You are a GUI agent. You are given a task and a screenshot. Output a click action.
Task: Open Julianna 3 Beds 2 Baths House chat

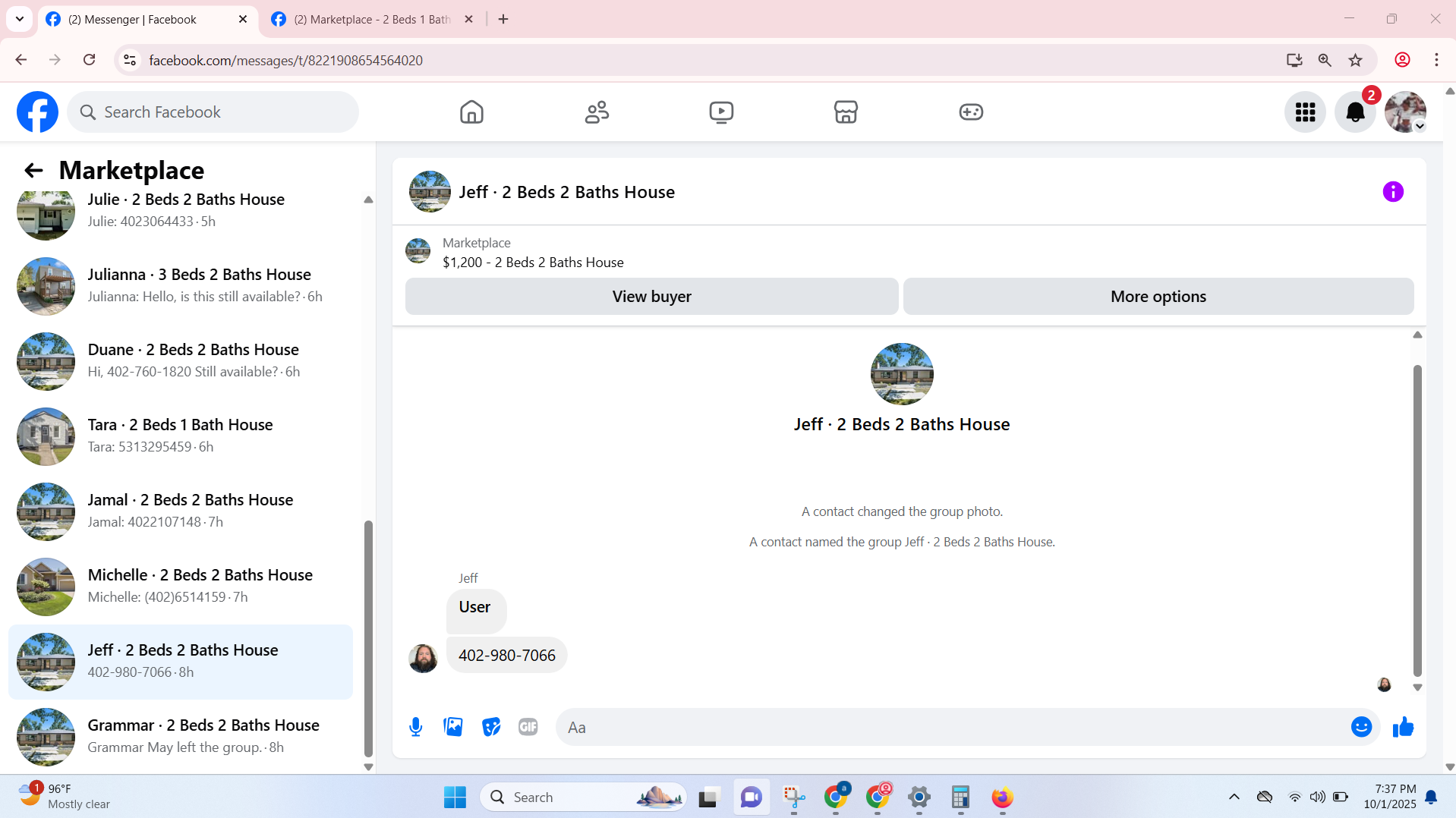[181, 285]
